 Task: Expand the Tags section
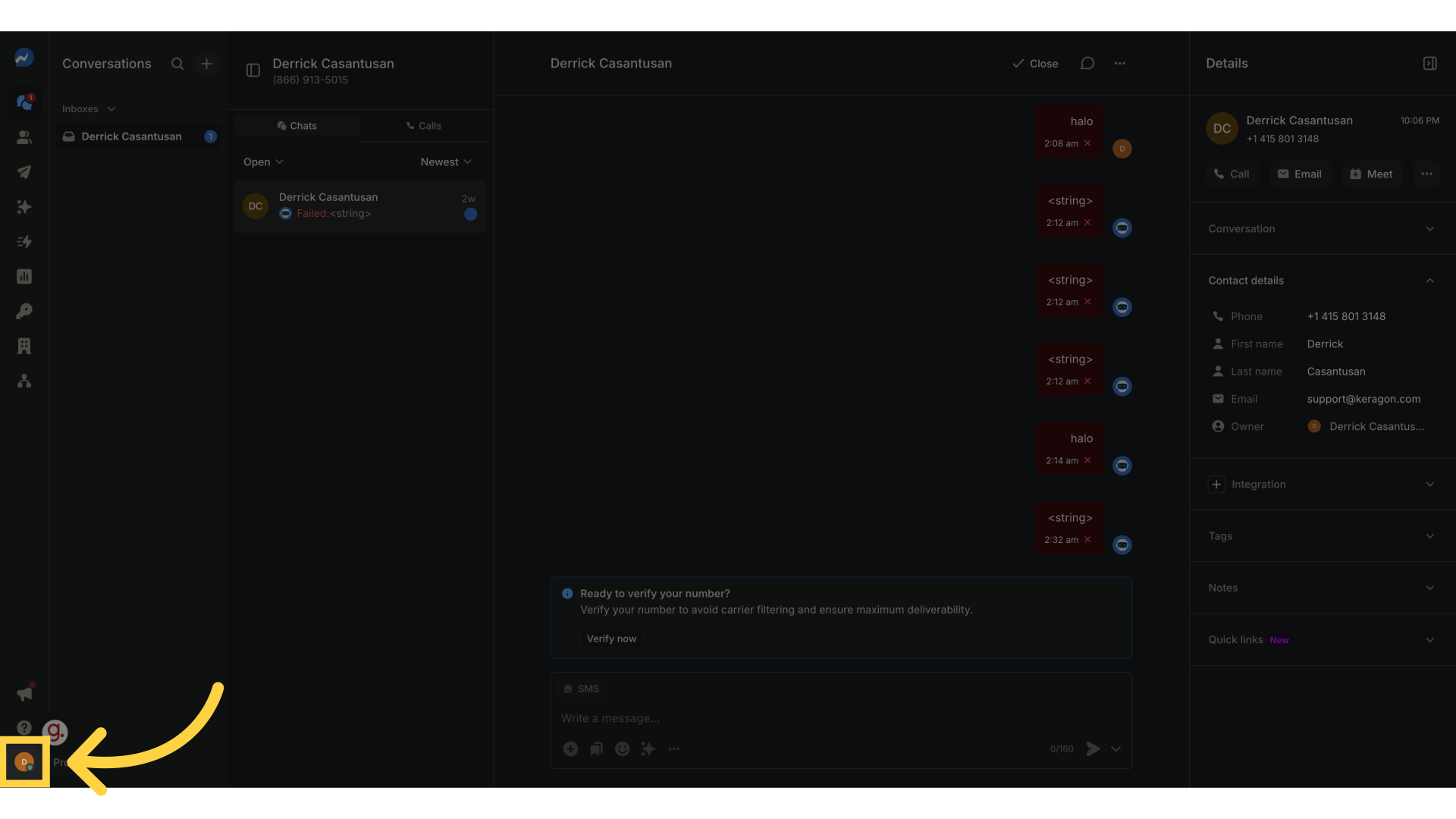[1322, 536]
